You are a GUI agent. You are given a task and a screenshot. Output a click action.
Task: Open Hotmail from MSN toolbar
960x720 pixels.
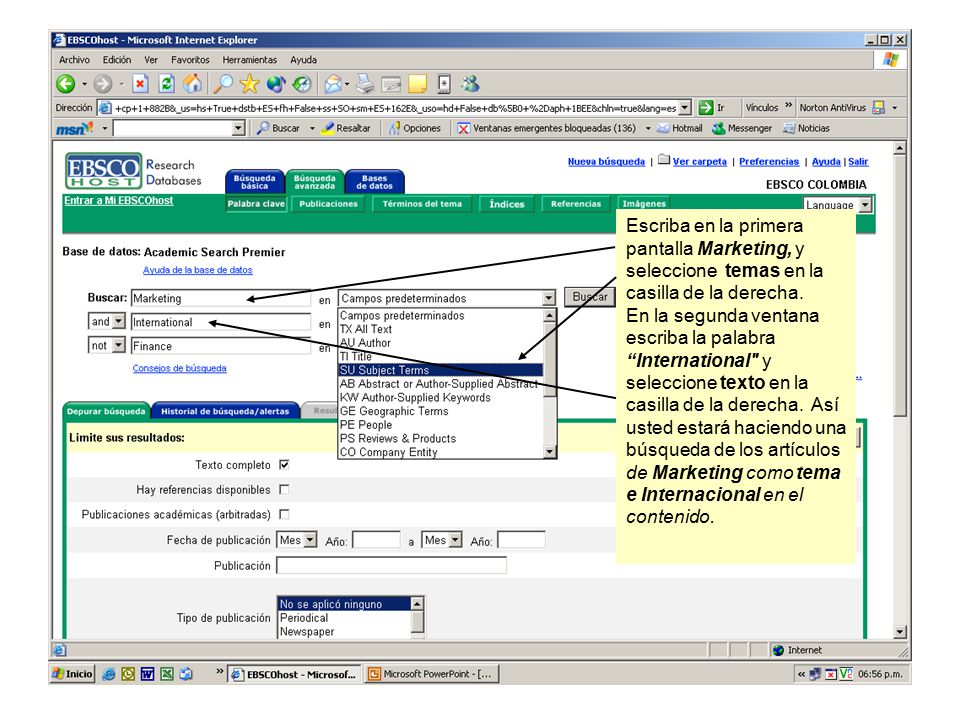pyautogui.click(x=680, y=129)
